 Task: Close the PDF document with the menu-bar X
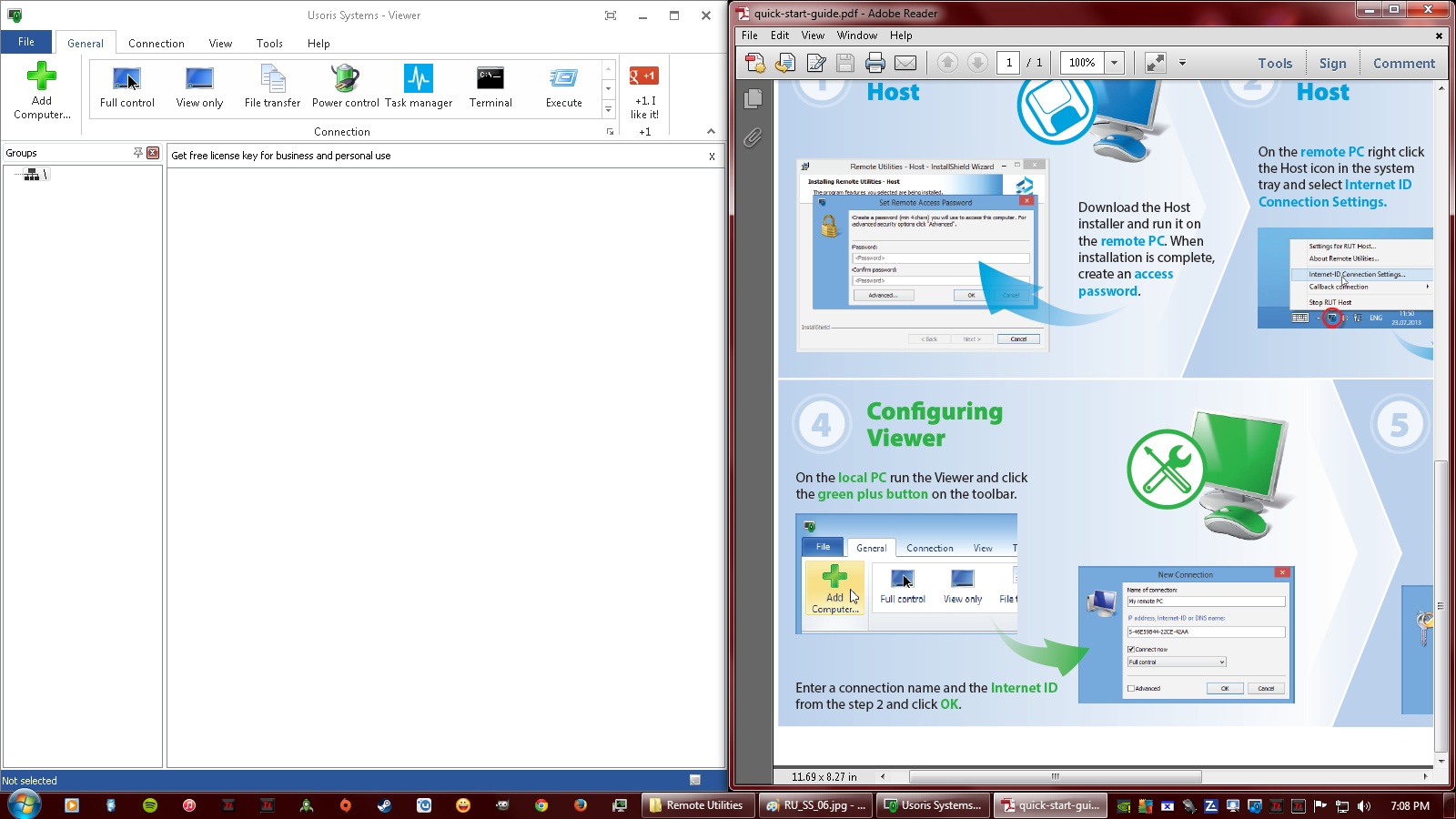(1439, 36)
